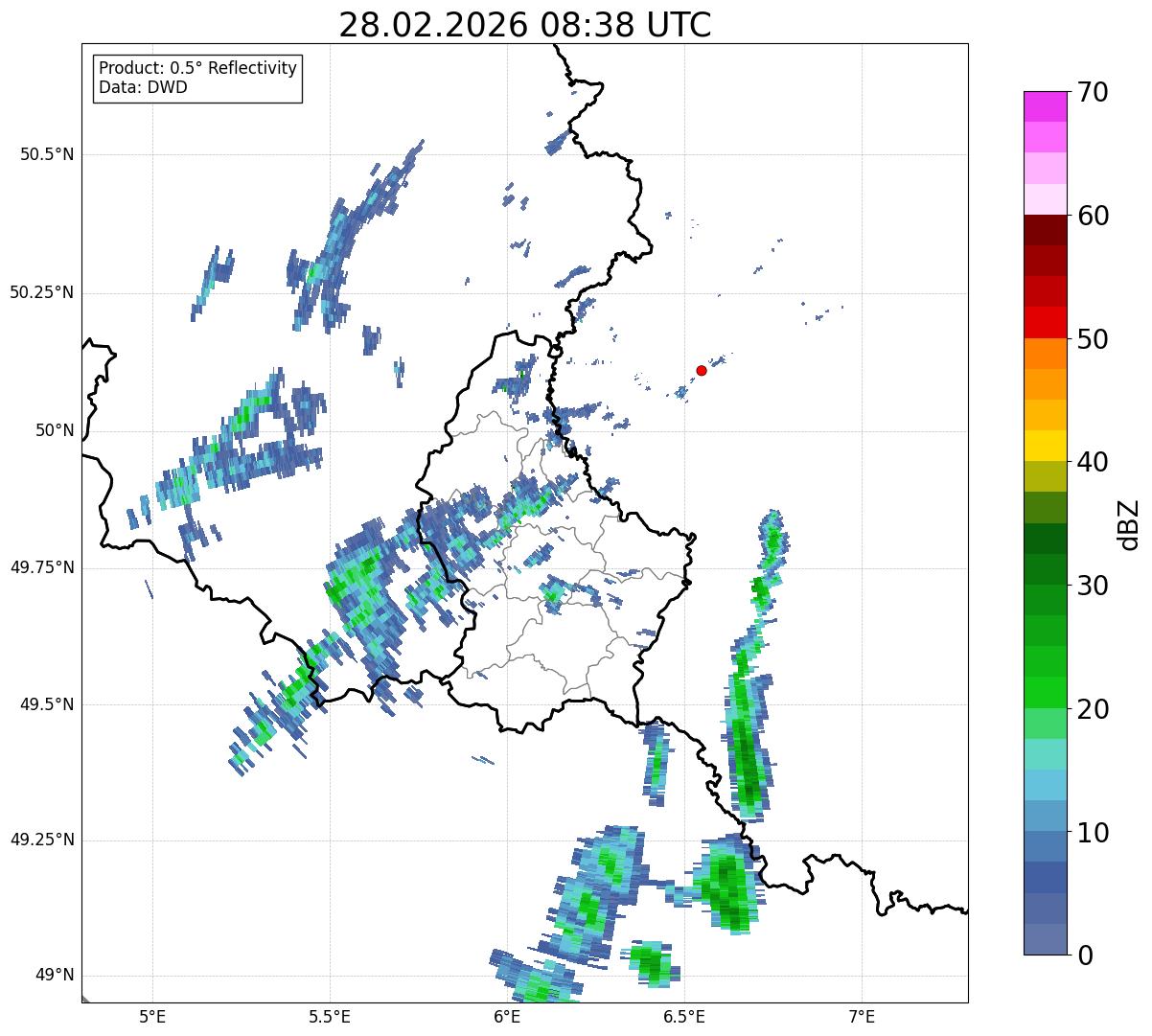This screenshot has height=1036, width=1152.
Task: Click the '49.75°N' latitude label
Action: tap(41, 567)
